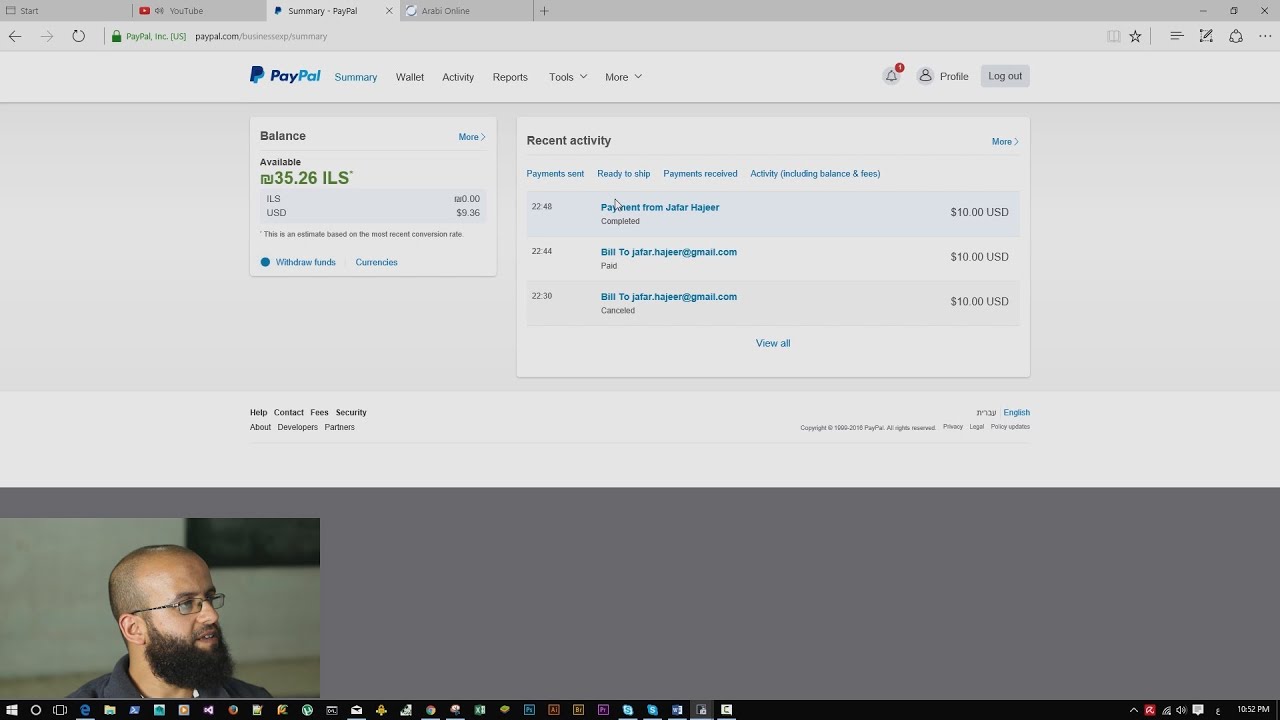
Task: Open Photoshop from the taskbar
Action: click(x=529, y=710)
